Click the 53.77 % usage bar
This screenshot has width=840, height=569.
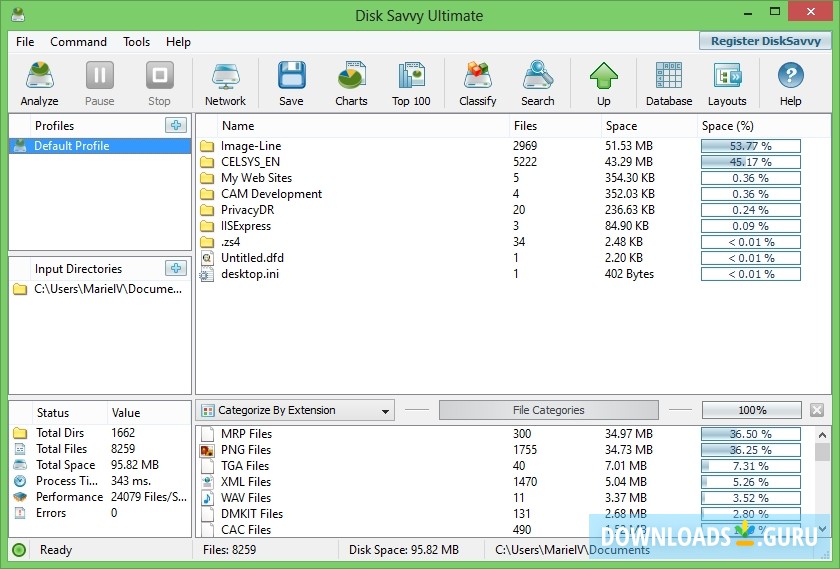751,146
